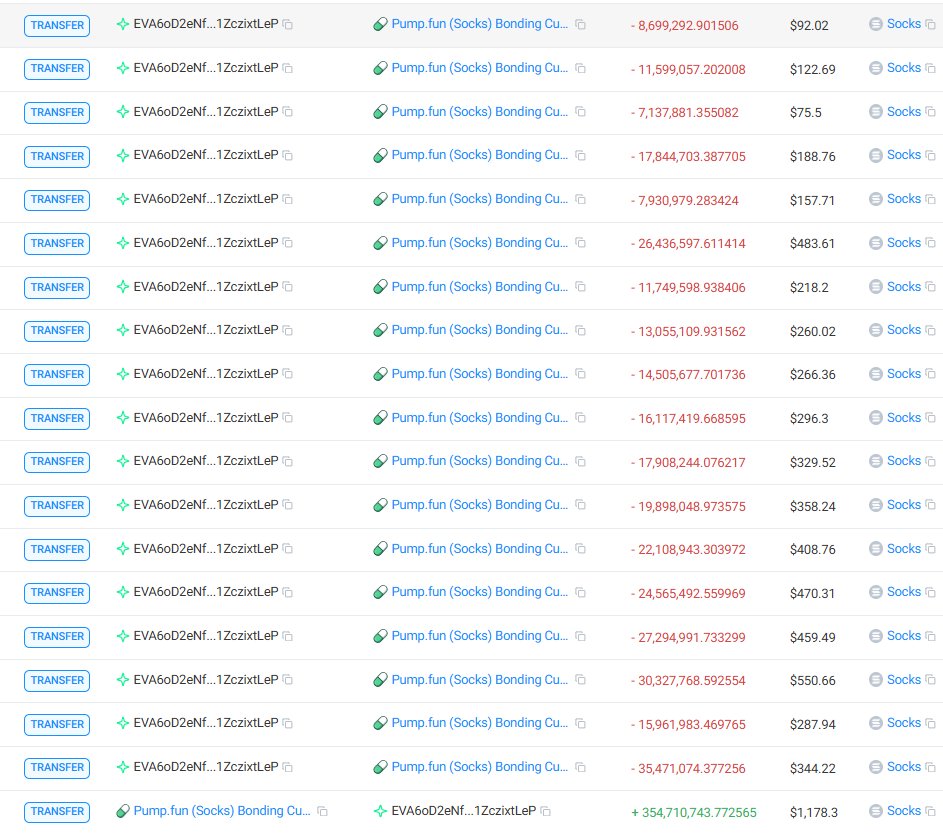The height and width of the screenshot is (833, 943).
Task: Open Pump.fun Bonding Curve link in $188.76 row
Action: point(479,155)
